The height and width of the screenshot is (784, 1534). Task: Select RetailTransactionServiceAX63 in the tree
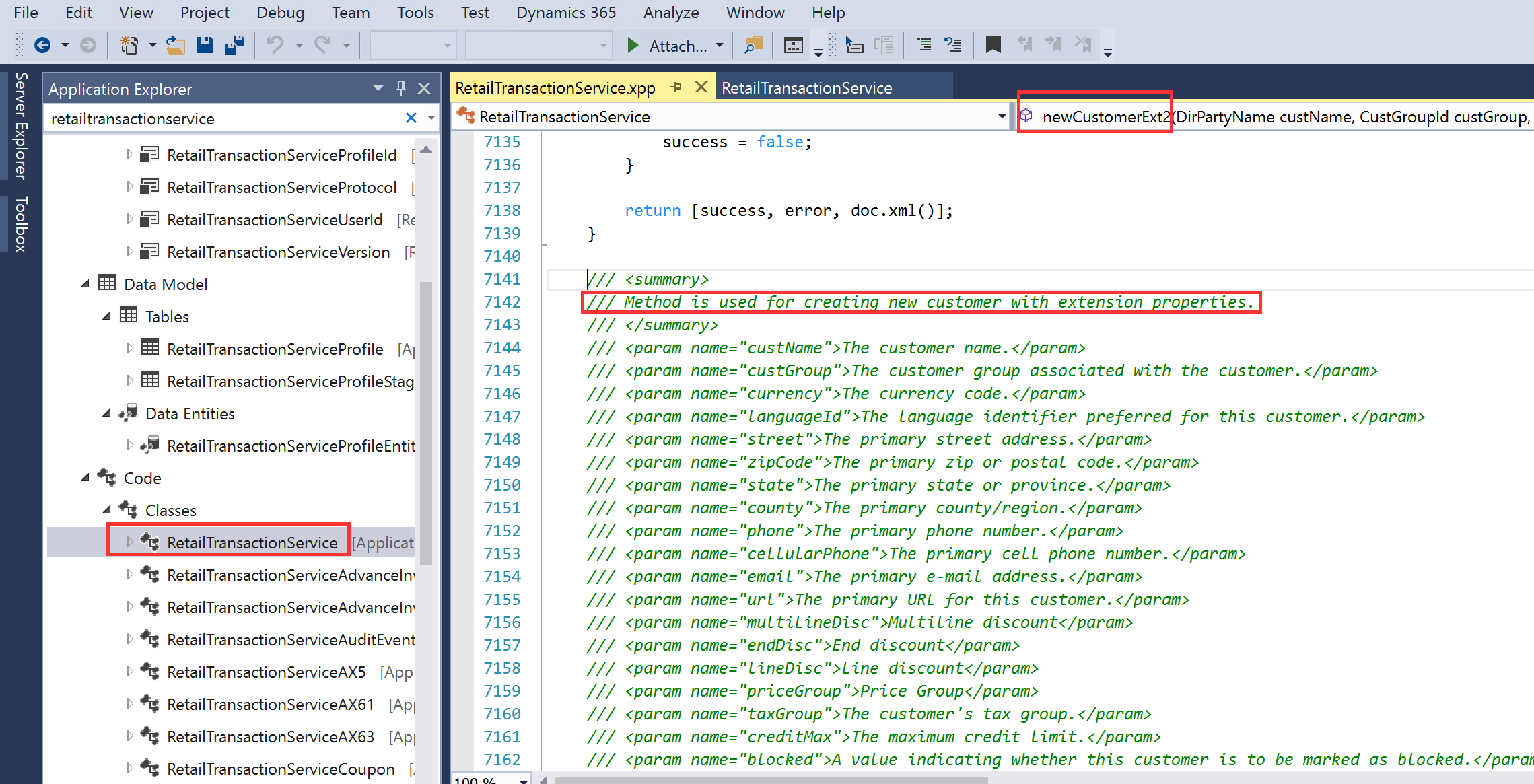(271, 736)
